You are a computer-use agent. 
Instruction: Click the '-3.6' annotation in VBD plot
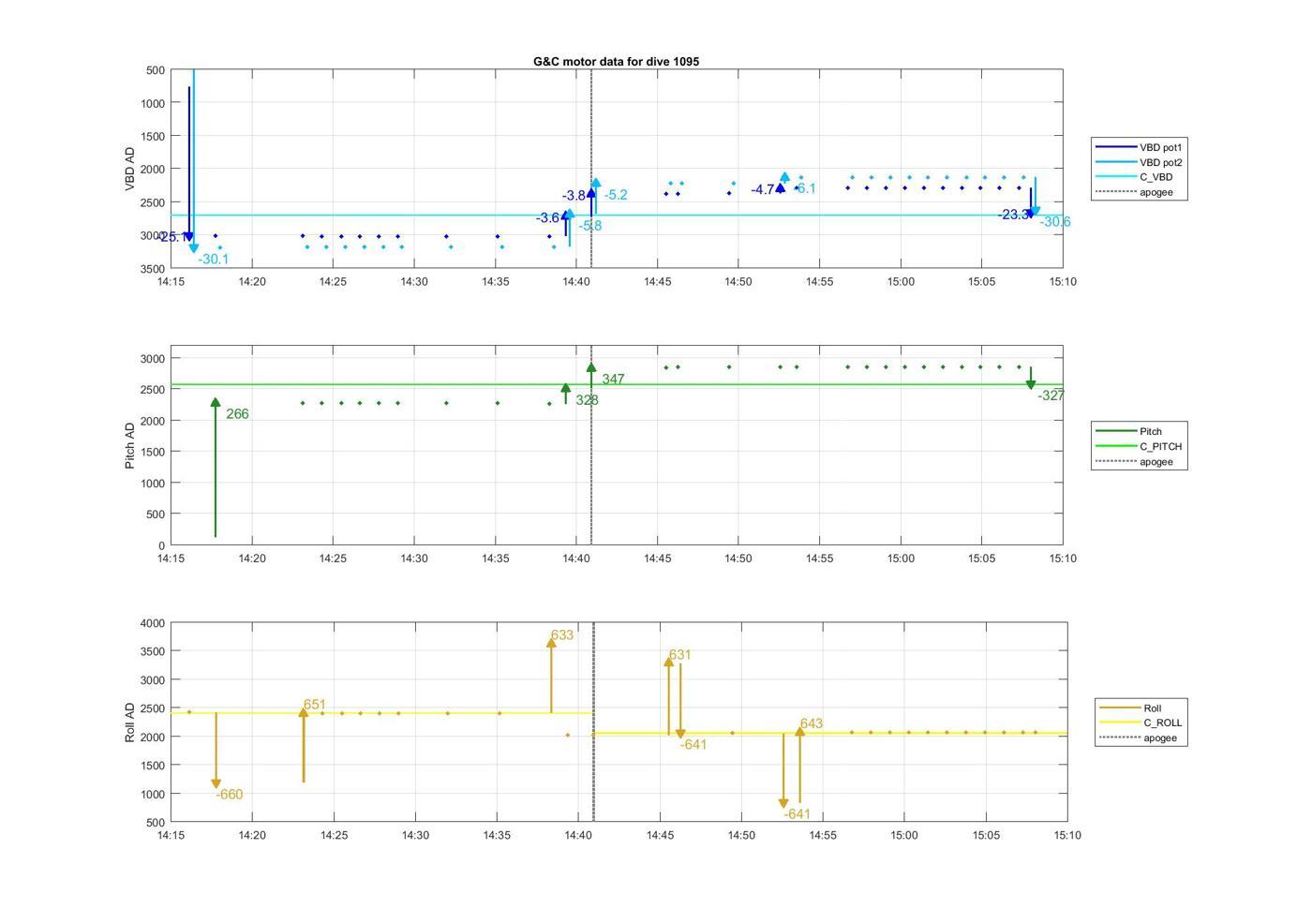coord(547,217)
